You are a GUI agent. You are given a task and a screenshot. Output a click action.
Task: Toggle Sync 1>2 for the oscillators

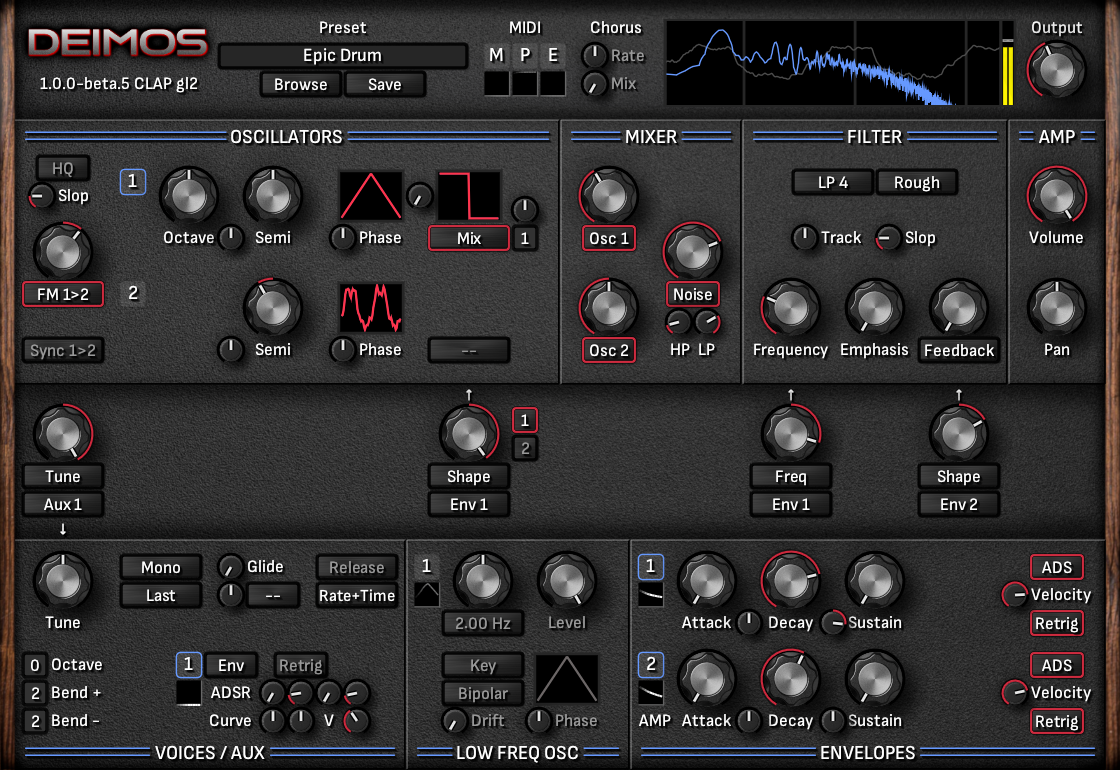tap(62, 350)
